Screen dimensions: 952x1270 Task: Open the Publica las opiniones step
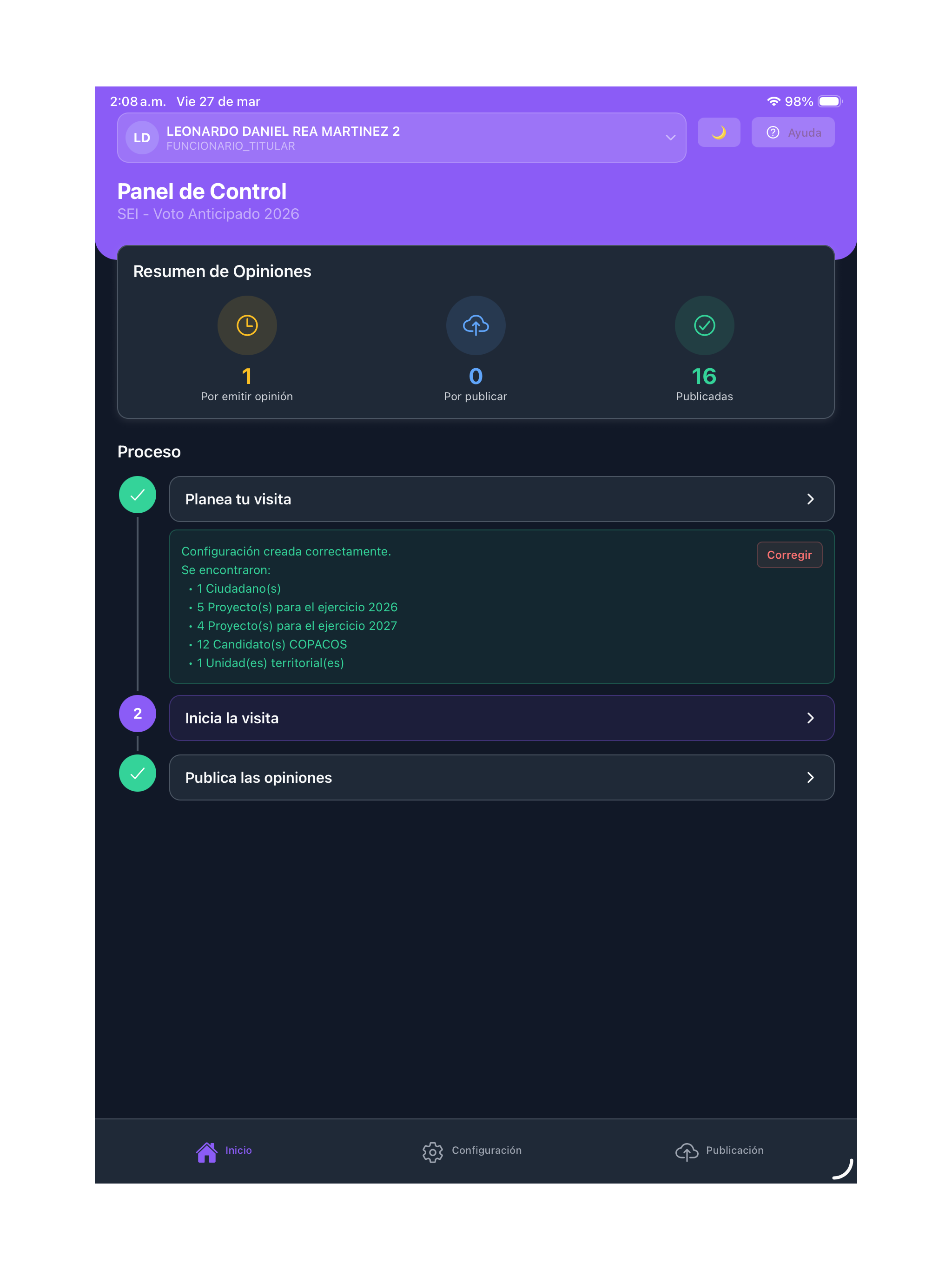[x=501, y=777]
